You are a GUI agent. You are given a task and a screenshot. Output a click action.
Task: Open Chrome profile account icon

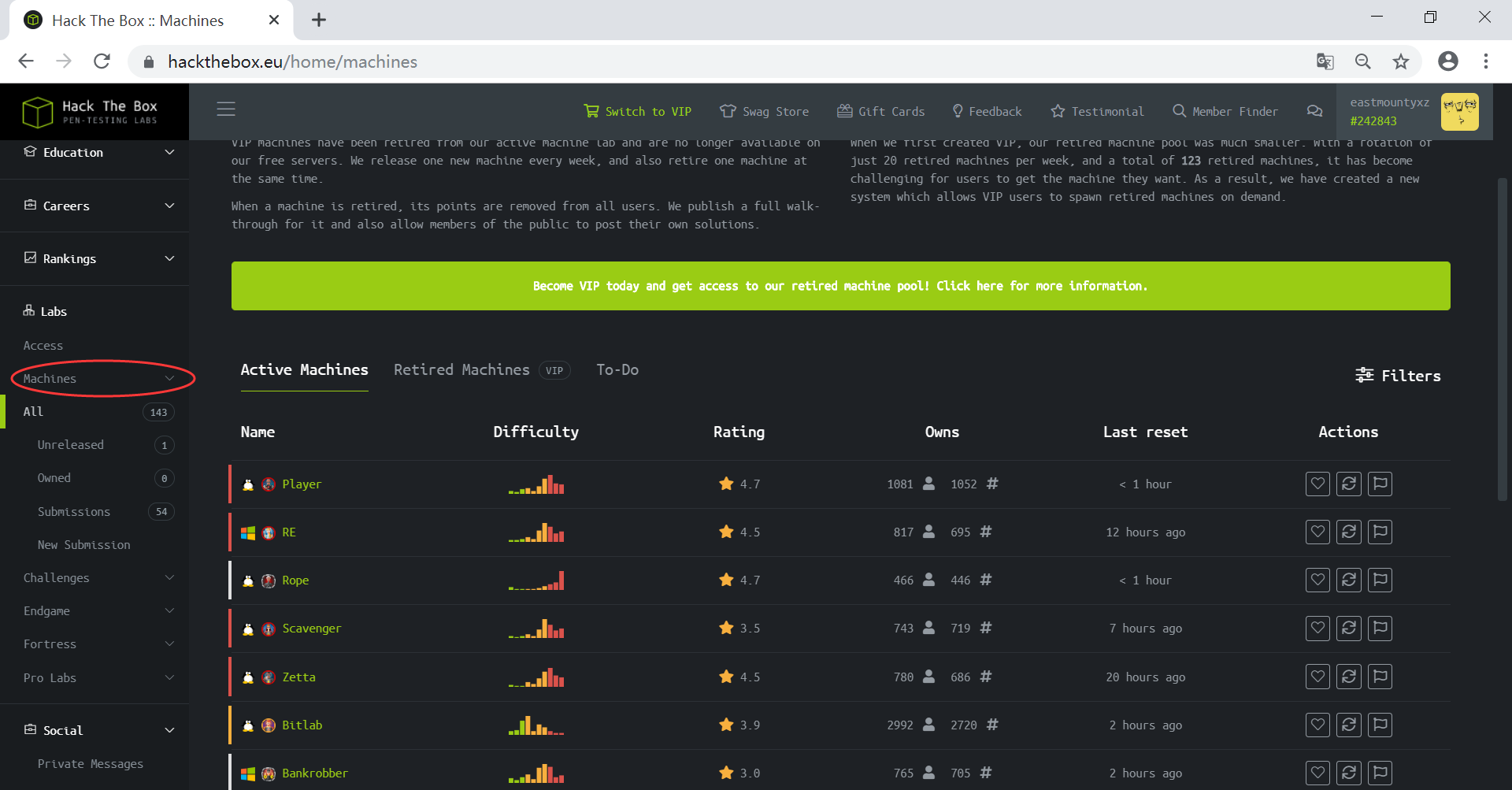coord(1448,61)
